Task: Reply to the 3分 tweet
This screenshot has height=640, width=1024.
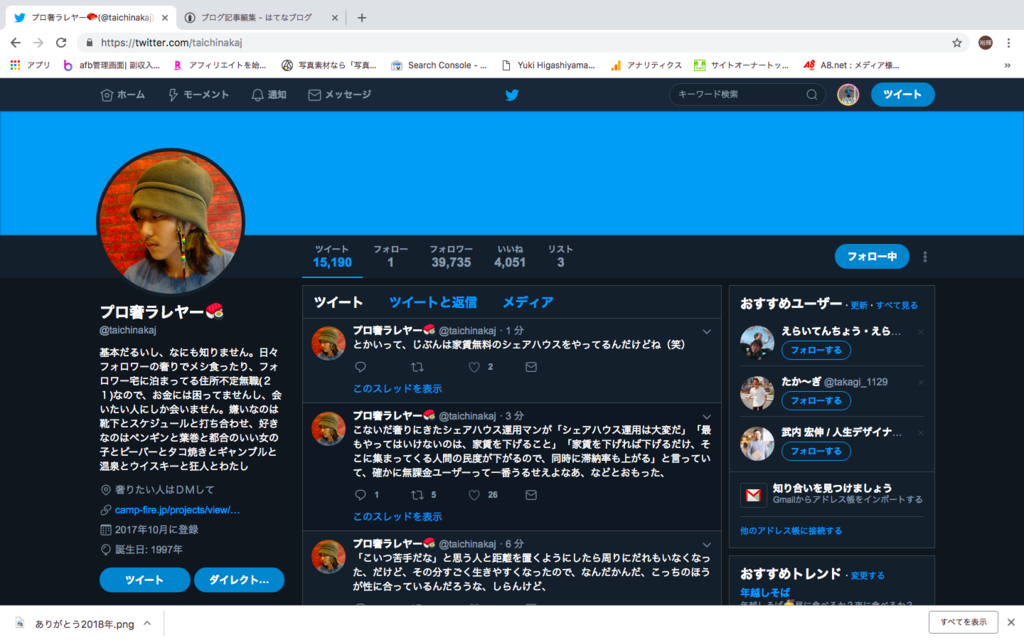Action: 360,495
